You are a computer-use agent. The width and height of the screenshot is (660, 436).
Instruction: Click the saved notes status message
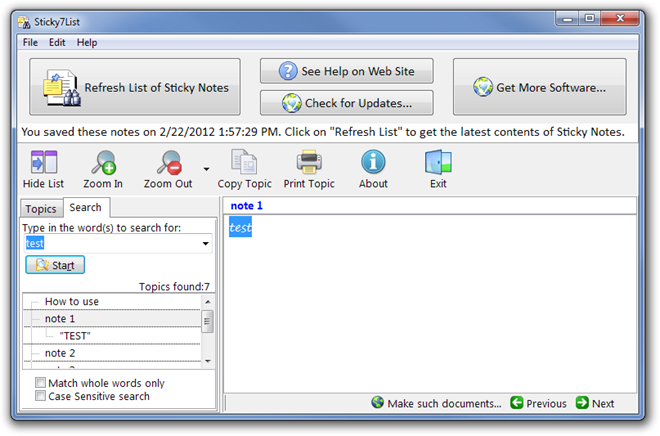click(323, 132)
